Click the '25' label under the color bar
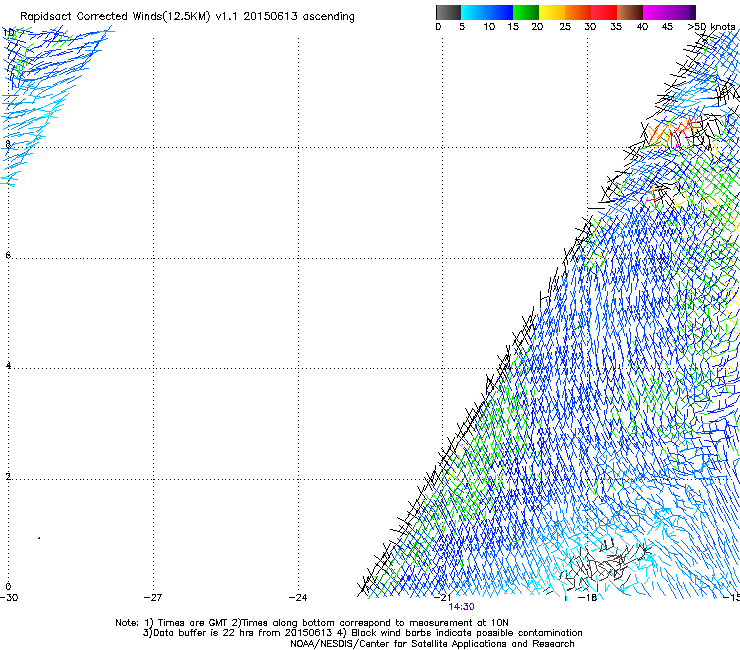 point(565,27)
